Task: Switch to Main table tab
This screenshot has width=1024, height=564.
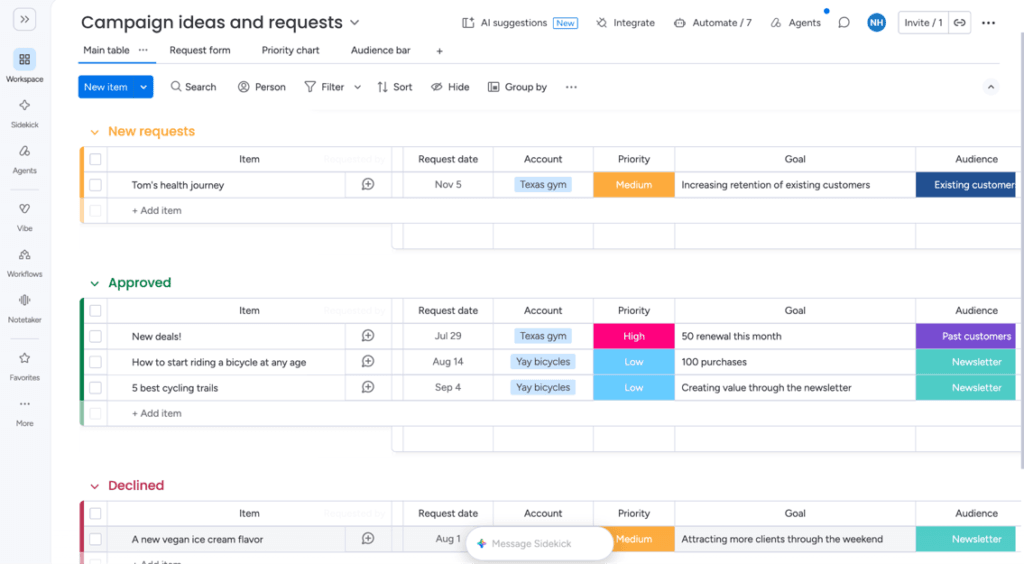Action: (106, 50)
